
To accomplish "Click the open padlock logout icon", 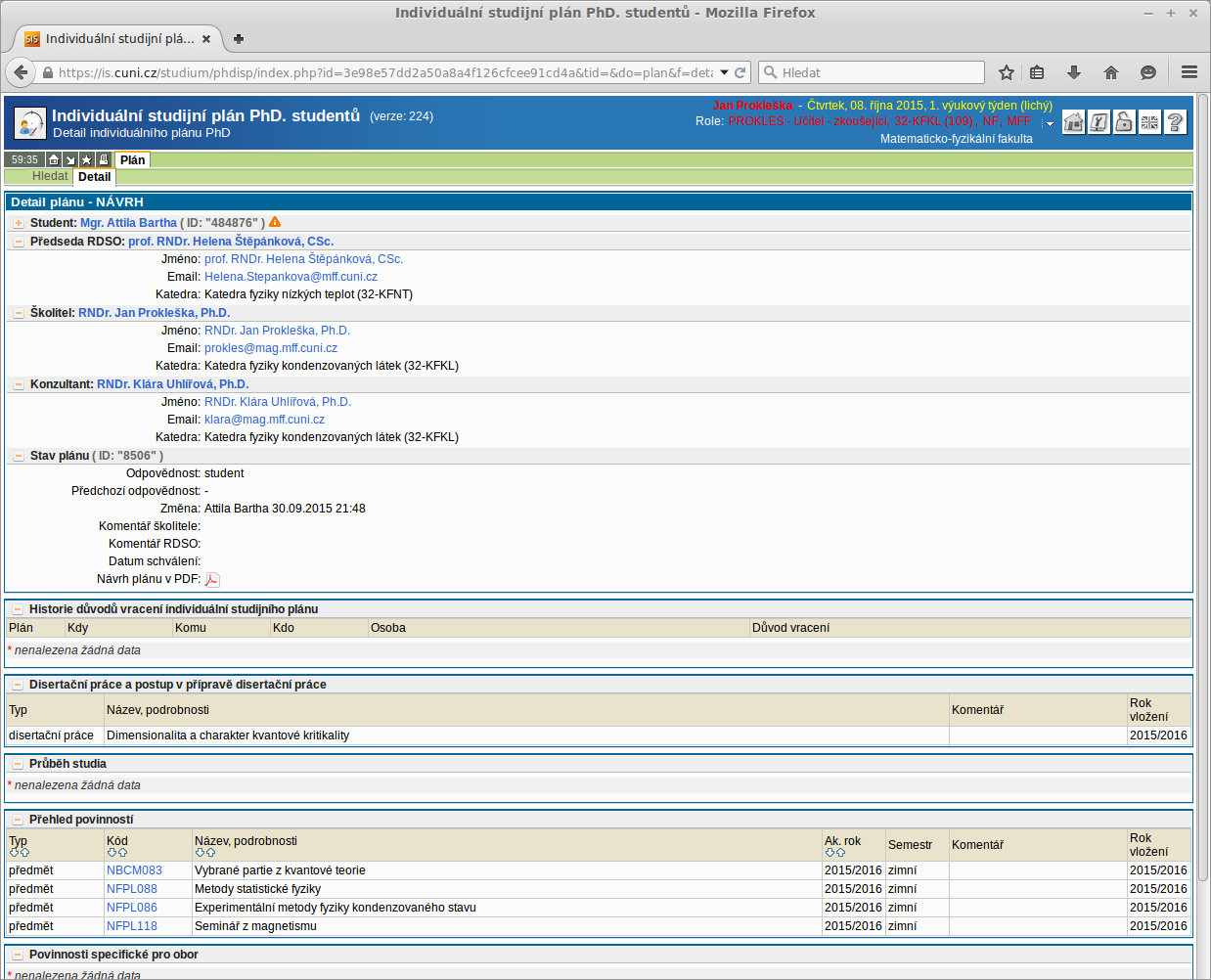I will (x=1125, y=122).
